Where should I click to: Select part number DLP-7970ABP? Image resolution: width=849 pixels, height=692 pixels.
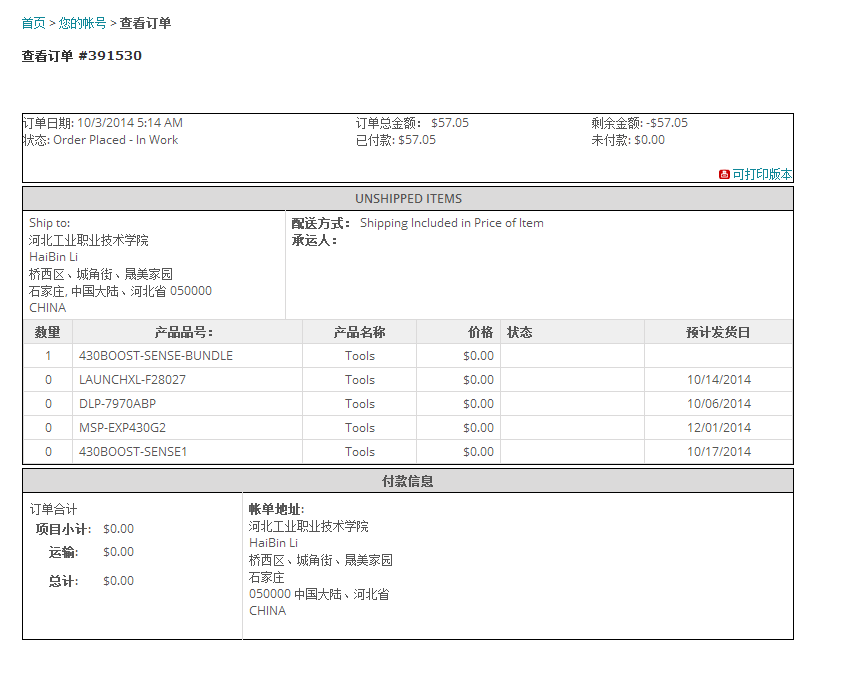tap(117, 403)
